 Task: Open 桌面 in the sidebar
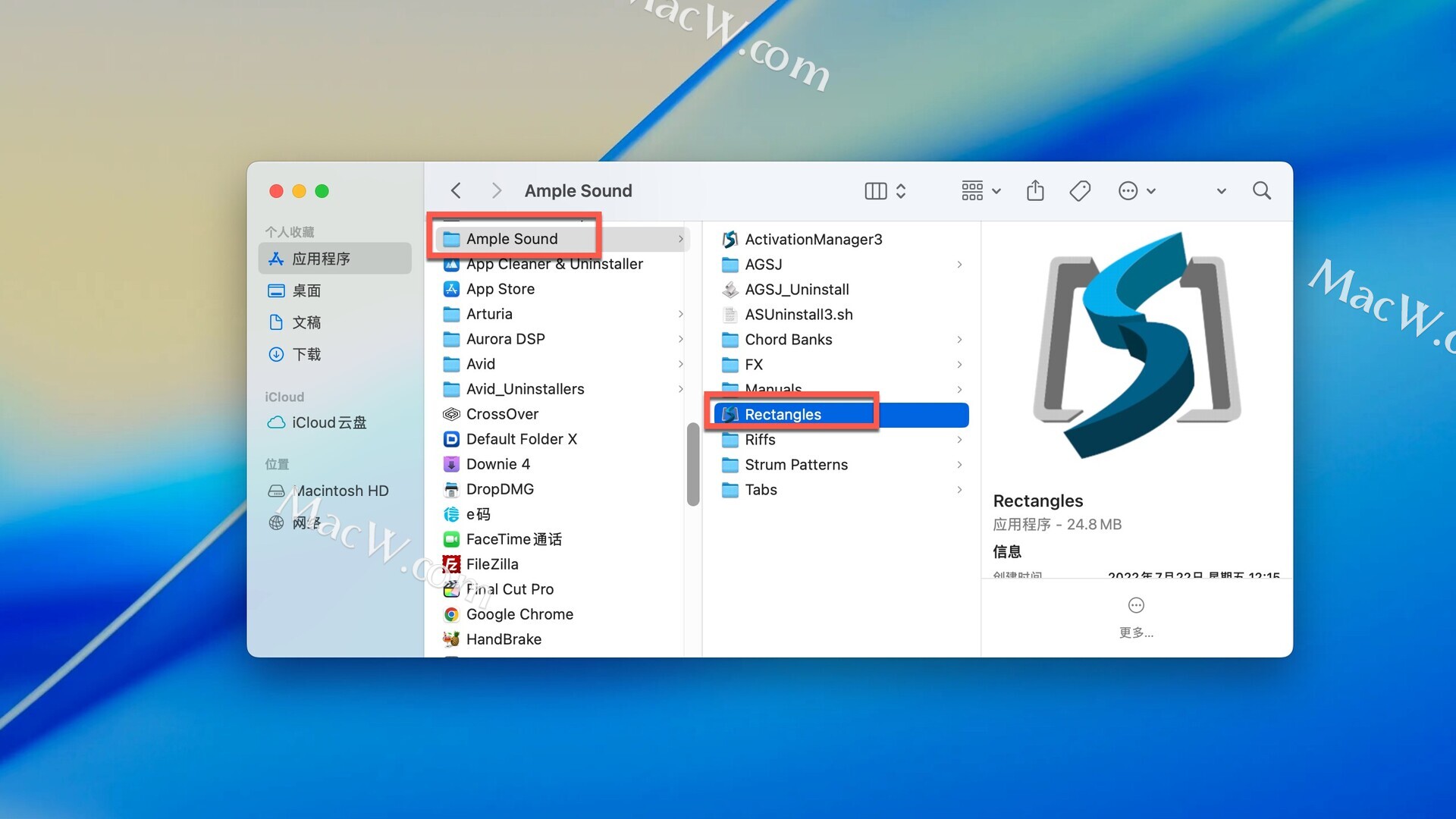[334, 290]
